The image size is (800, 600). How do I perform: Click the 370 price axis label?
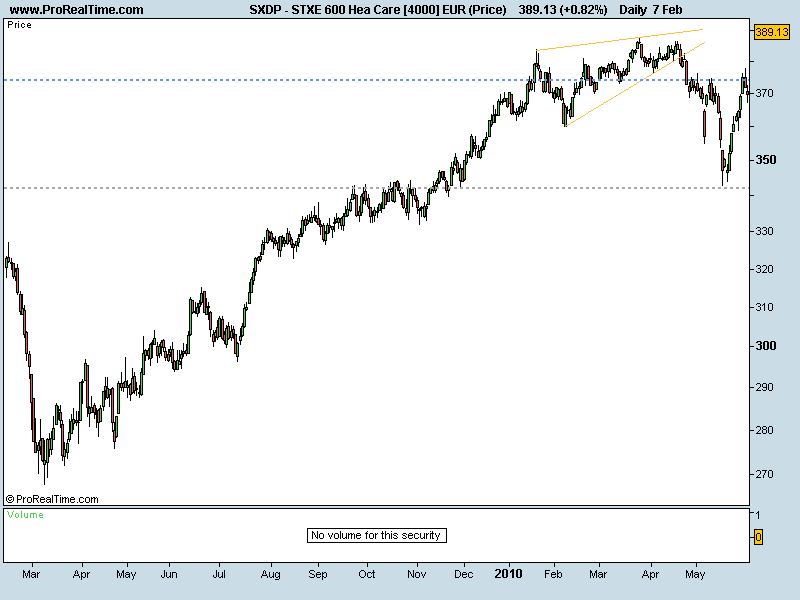(x=764, y=93)
